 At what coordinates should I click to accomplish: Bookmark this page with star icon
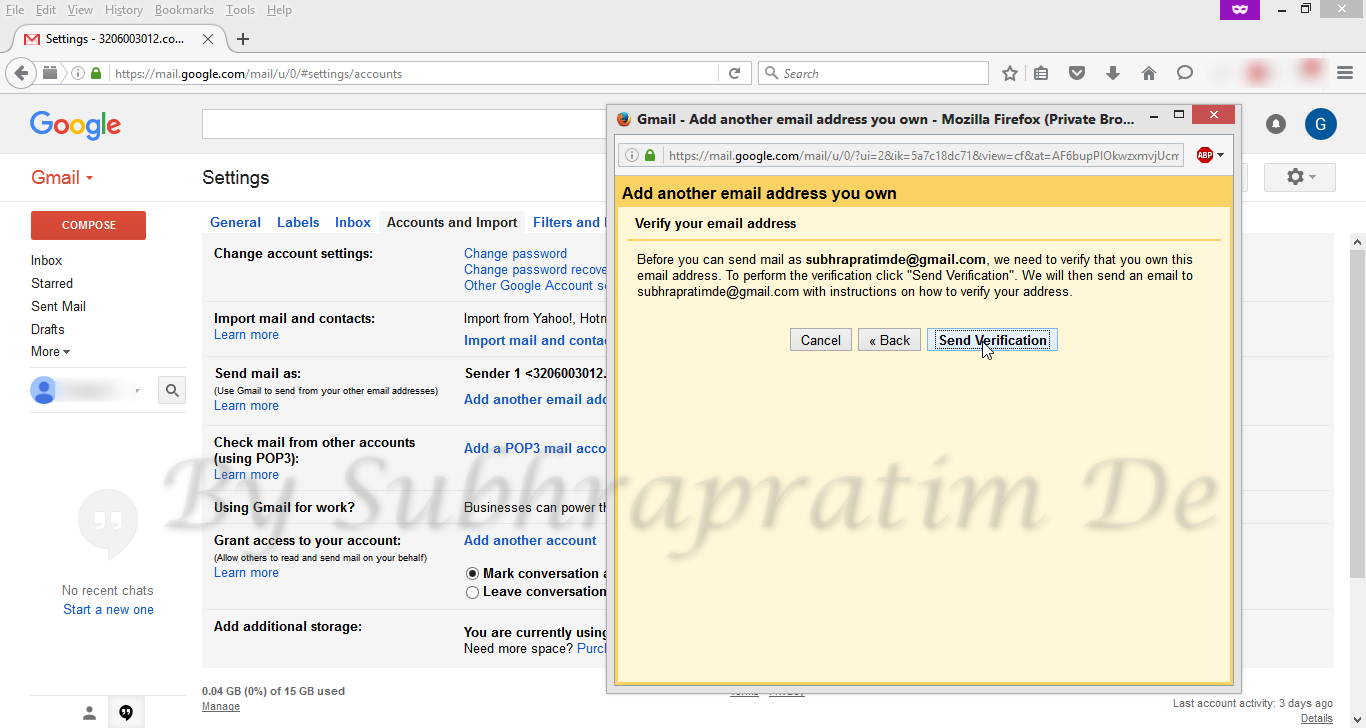pos(1010,73)
